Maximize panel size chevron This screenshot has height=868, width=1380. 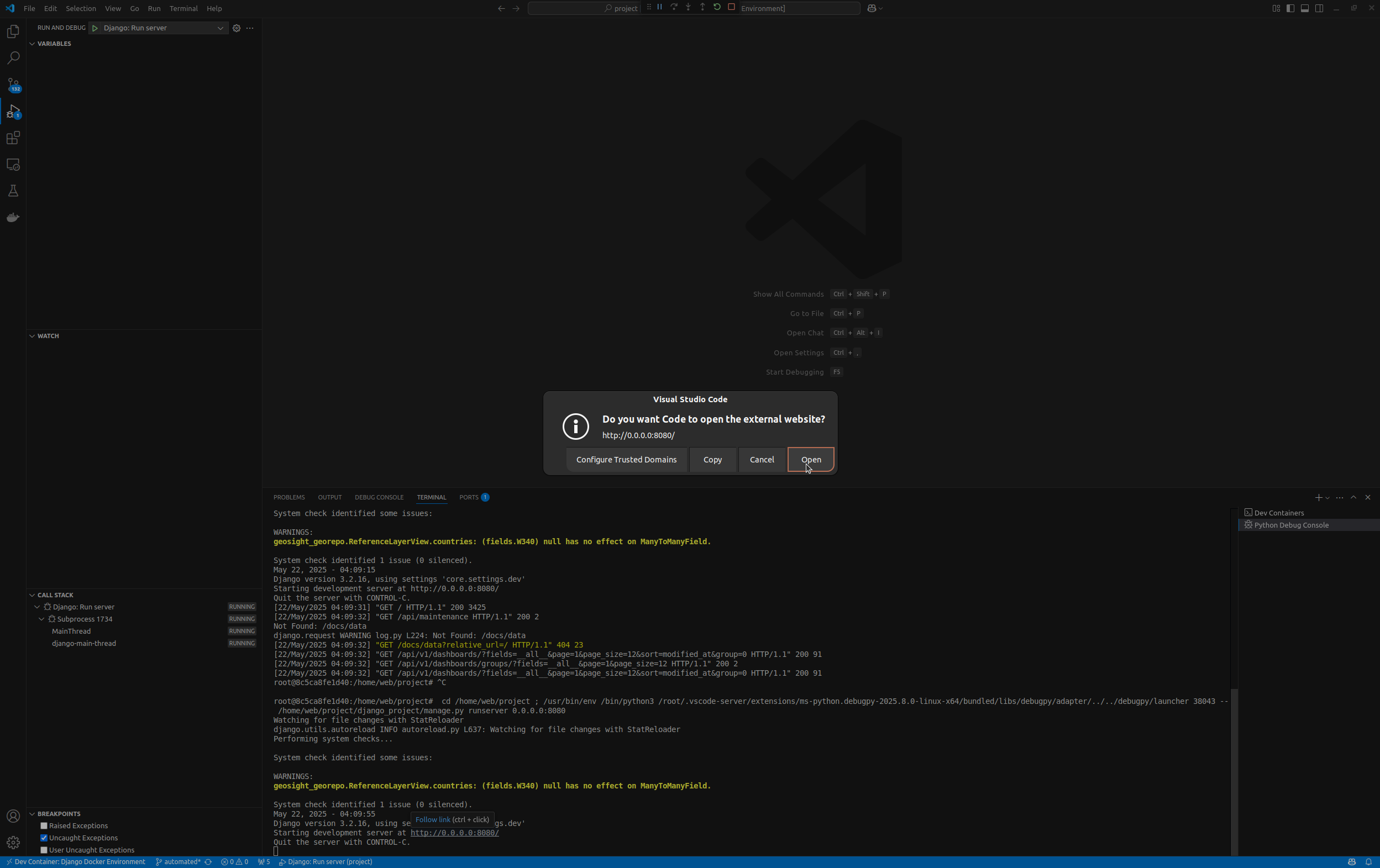[1353, 497]
